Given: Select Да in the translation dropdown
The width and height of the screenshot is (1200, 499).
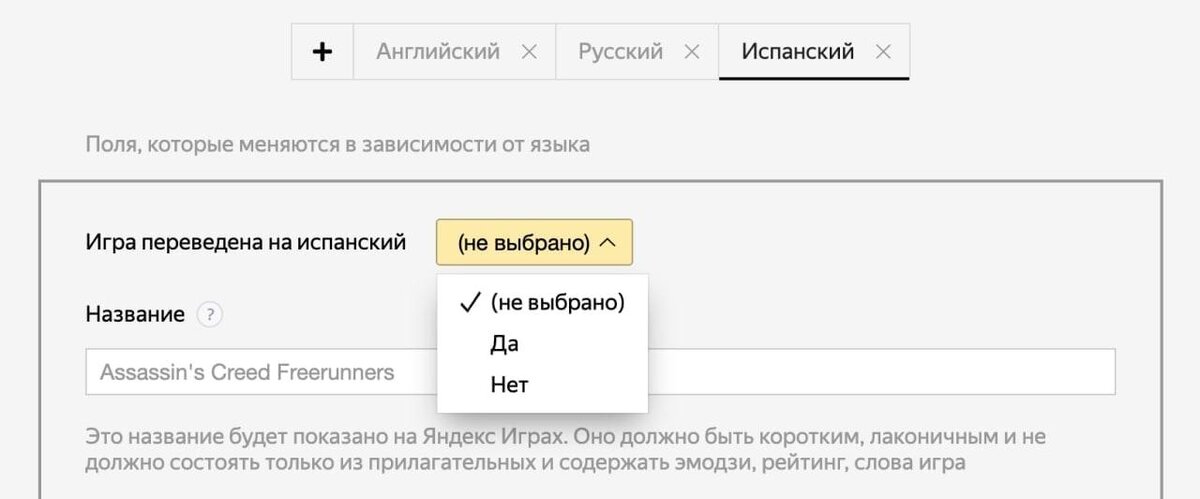Looking at the screenshot, I should [505, 344].
